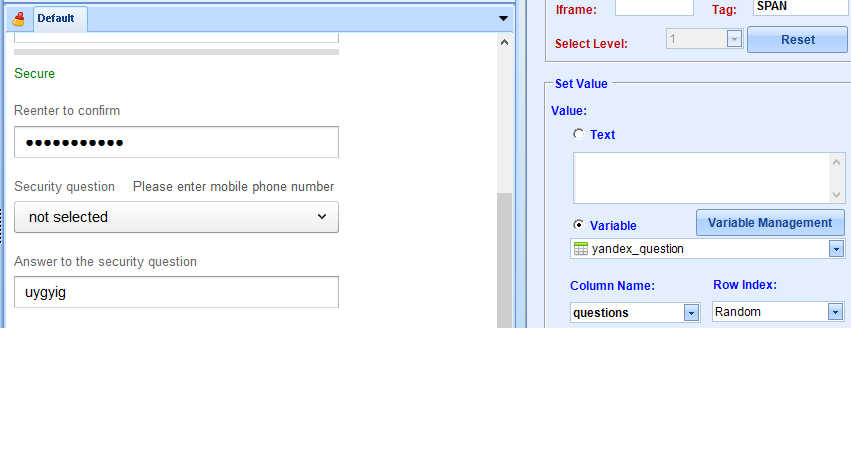Click the browser pane vertical scrollbar thumb
The width and height of the screenshot is (851, 460).
coord(504,260)
